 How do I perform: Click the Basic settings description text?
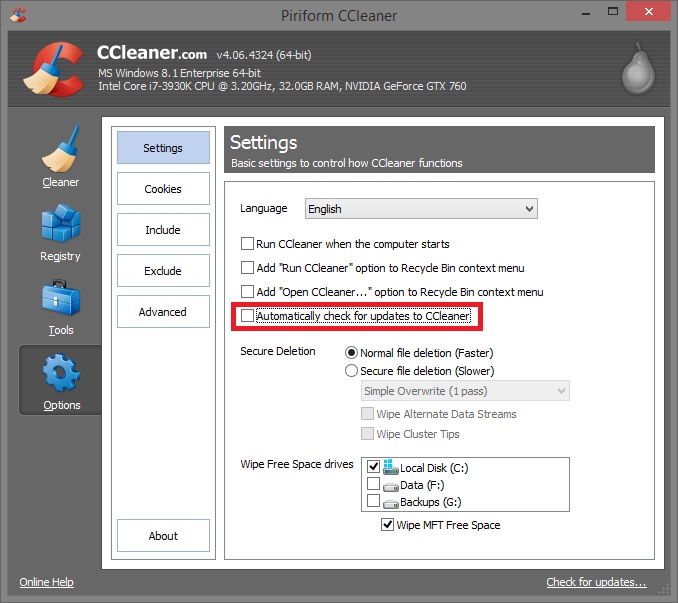347,163
